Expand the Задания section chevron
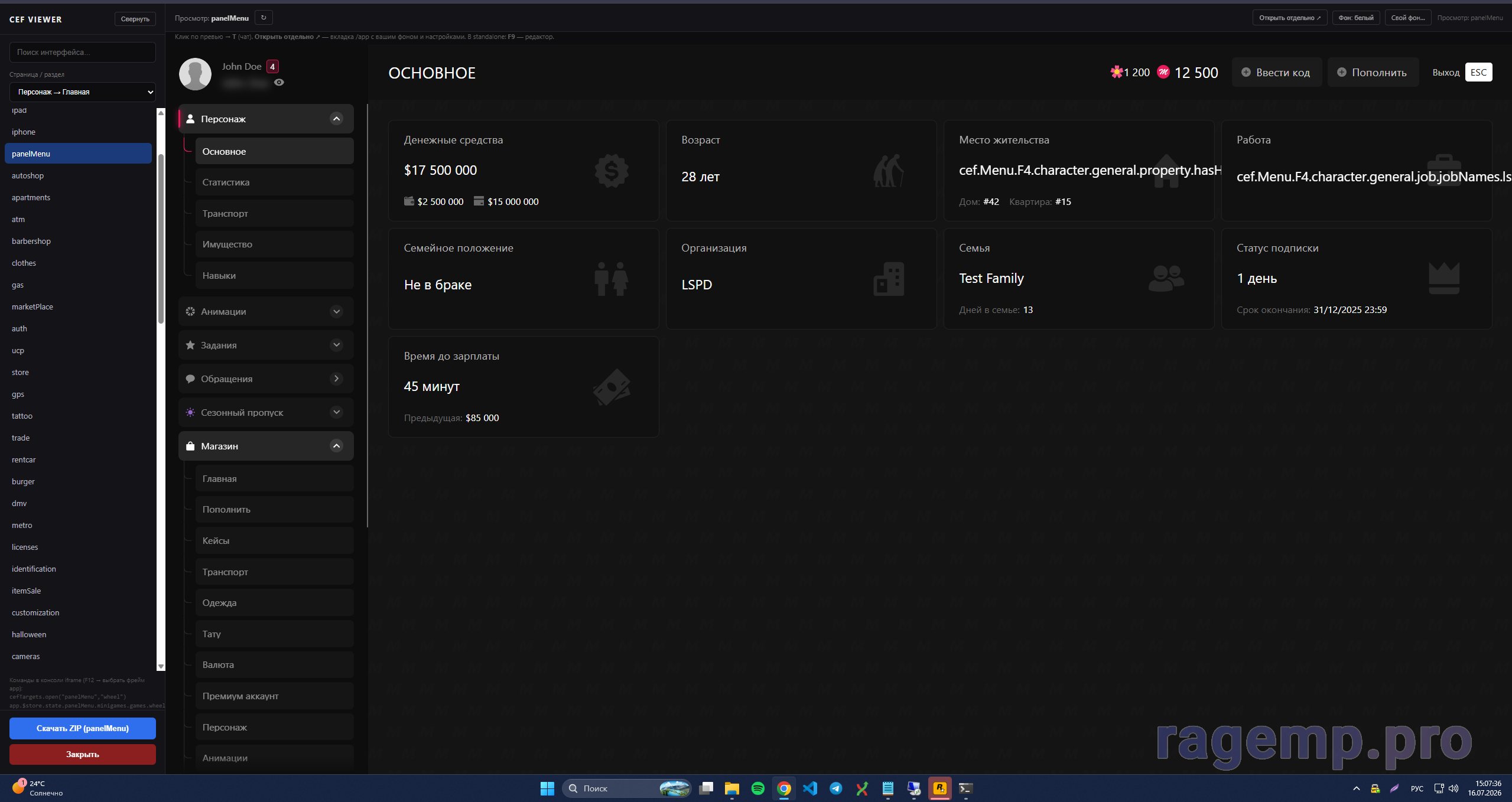 tap(336, 345)
